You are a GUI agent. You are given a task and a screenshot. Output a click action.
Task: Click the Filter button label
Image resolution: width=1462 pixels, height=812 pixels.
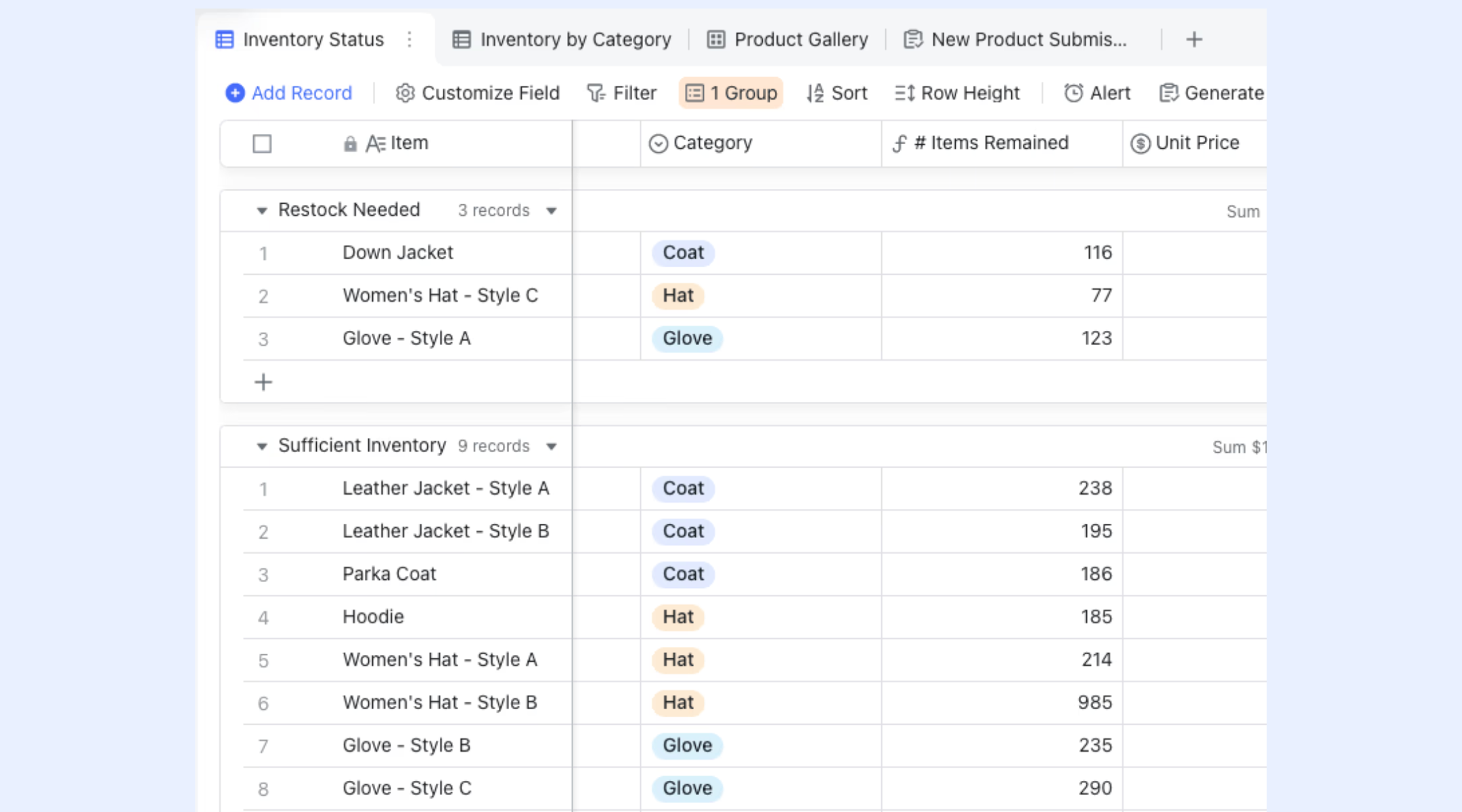pyautogui.click(x=635, y=93)
